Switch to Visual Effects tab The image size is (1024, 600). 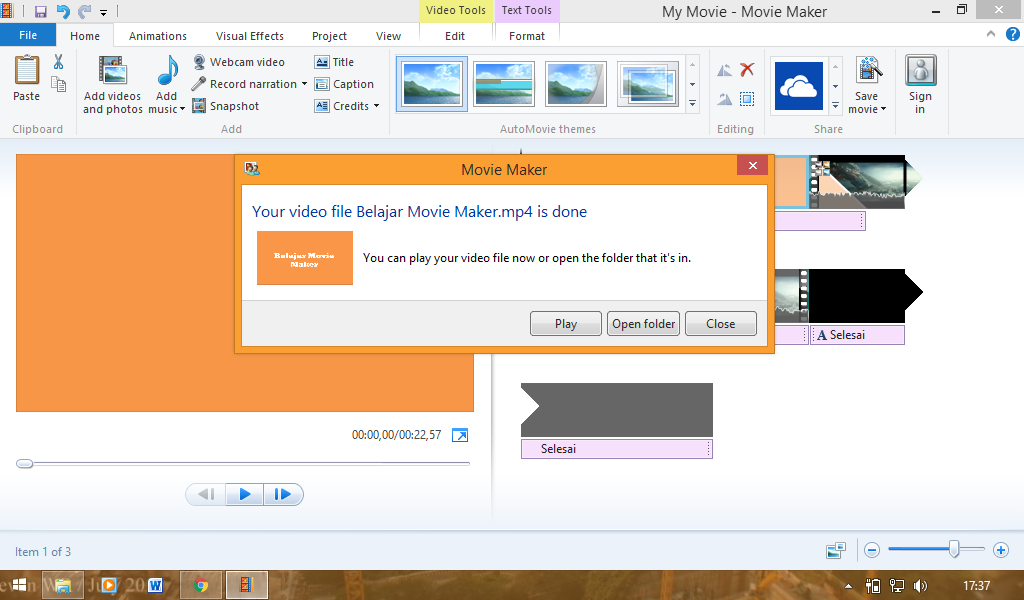(x=249, y=36)
